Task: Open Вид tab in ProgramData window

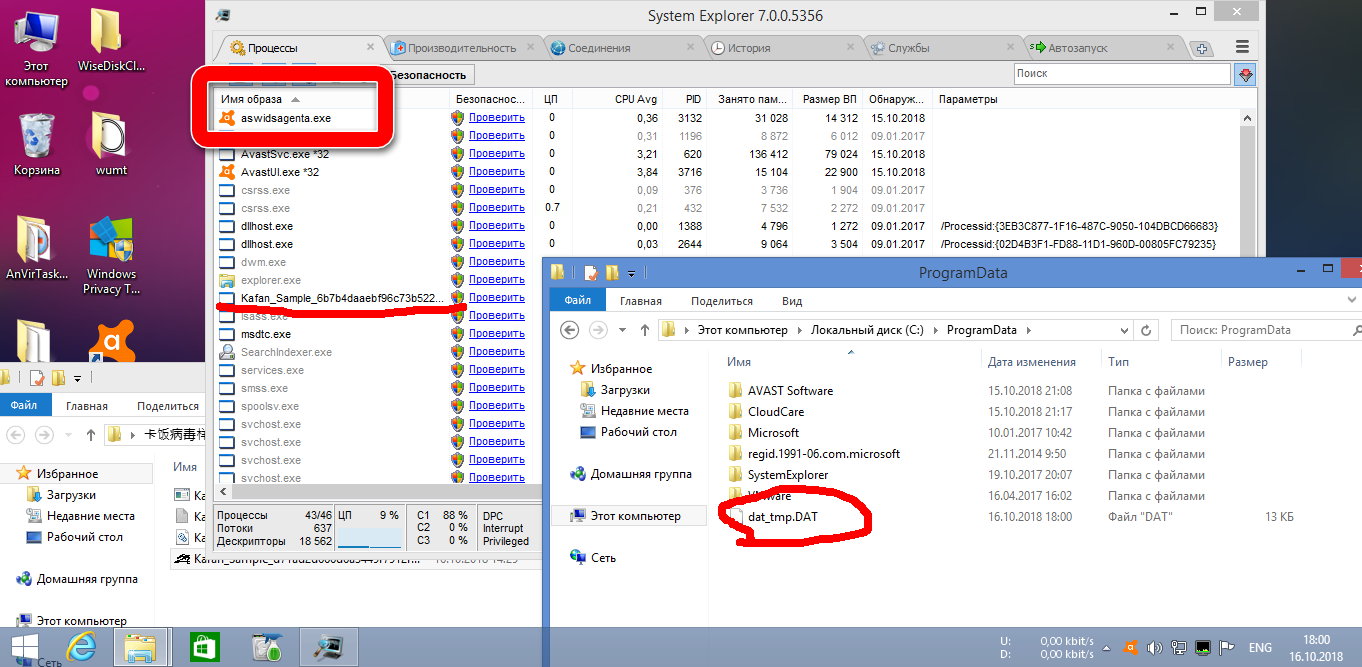Action: pyautogui.click(x=792, y=301)
